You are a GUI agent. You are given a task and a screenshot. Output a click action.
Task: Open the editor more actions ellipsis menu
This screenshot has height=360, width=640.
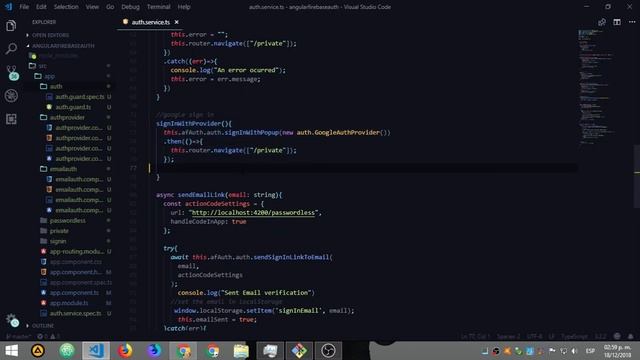click(x=632, y=22)
